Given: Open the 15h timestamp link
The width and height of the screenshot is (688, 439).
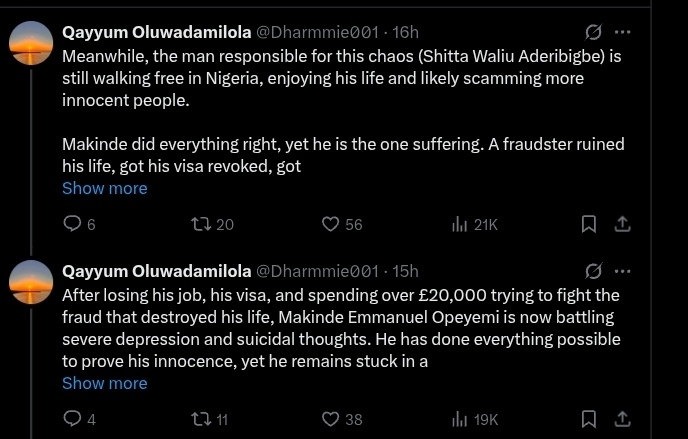Looking at the screenshot, I should point(406,271).
